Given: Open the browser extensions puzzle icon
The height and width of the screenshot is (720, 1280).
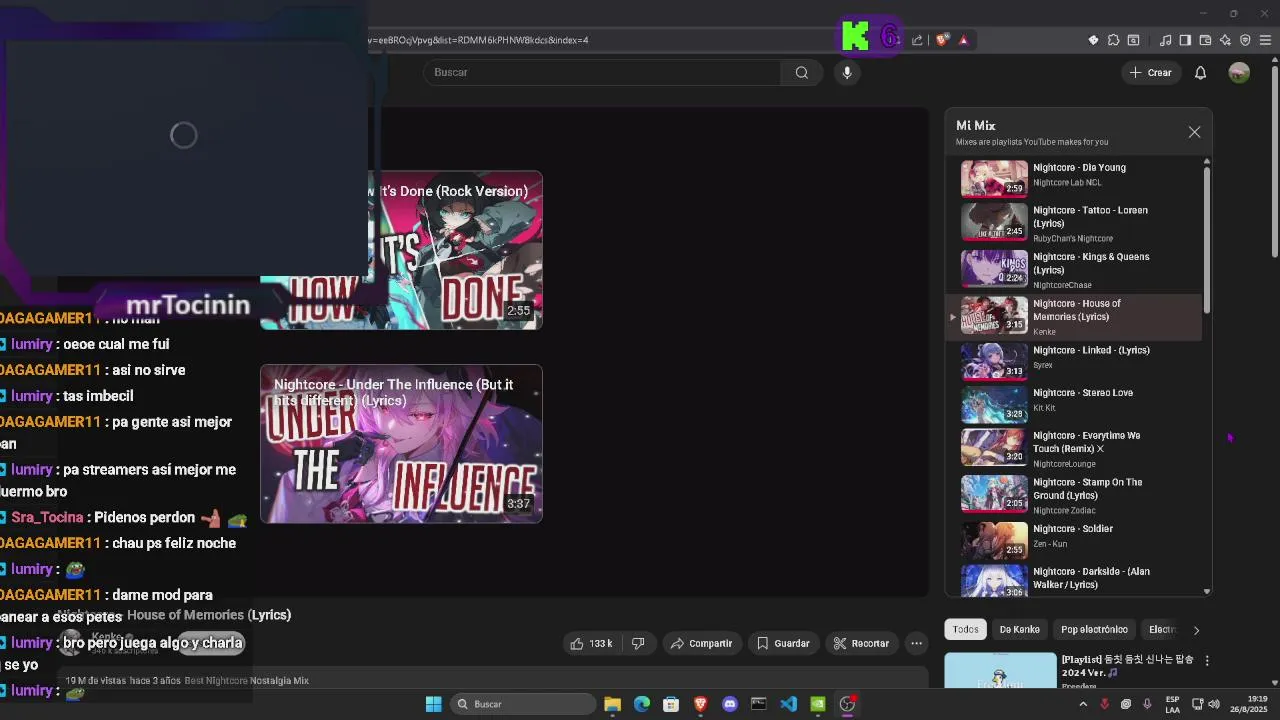Looking at the screenshot, I should click(1113, 40).
